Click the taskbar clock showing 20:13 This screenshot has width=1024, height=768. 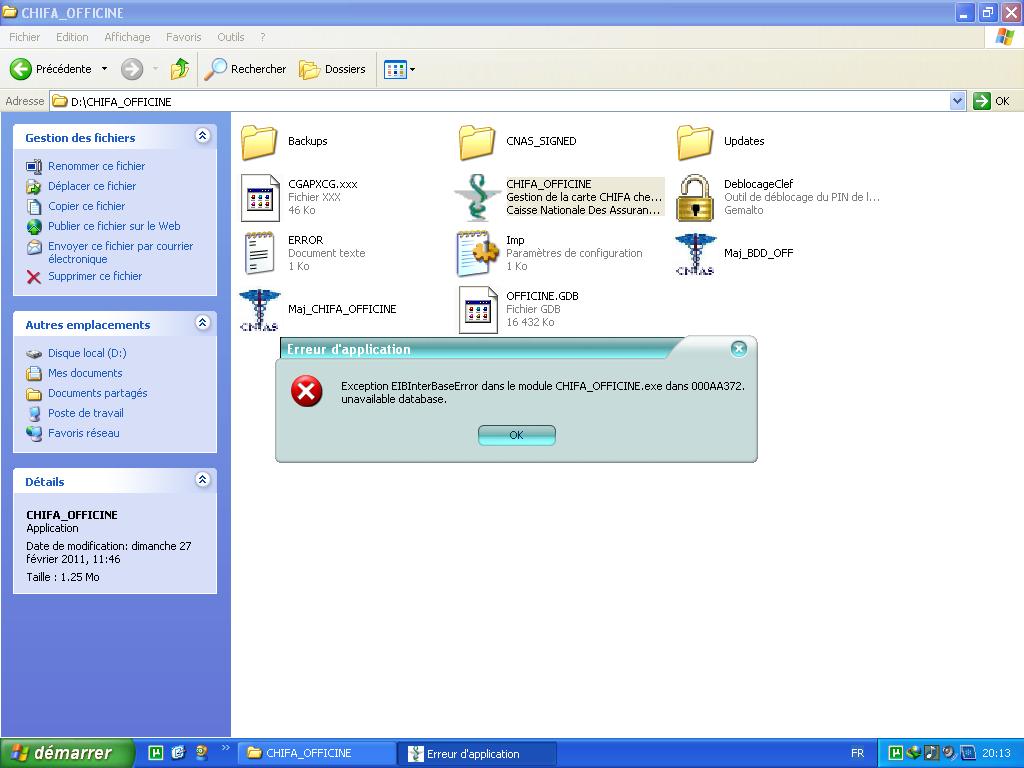(x=997, y=754)
